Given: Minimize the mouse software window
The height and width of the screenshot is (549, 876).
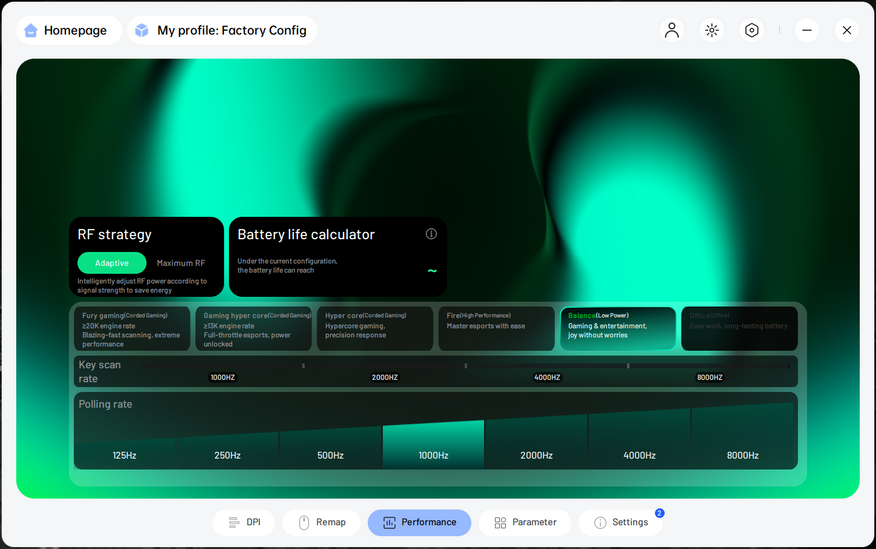Looking at the screenshot, I should tap(807, 30).
